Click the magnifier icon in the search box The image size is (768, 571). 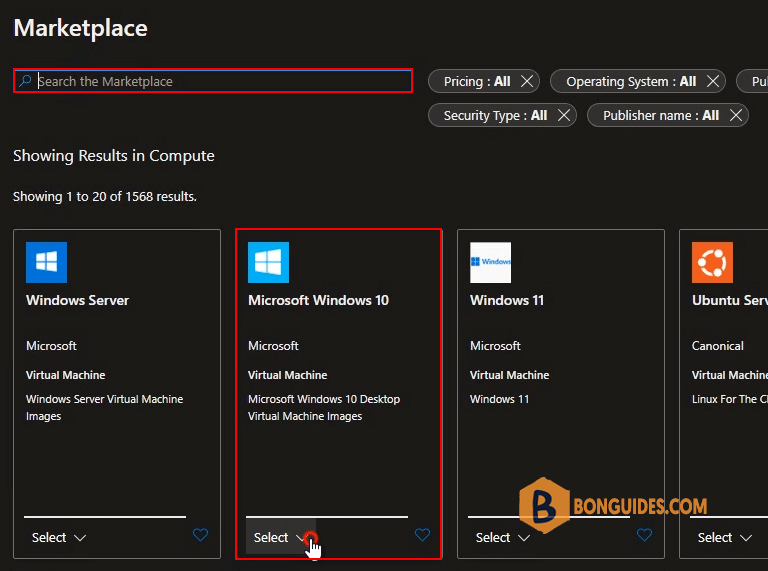point(25,80)
